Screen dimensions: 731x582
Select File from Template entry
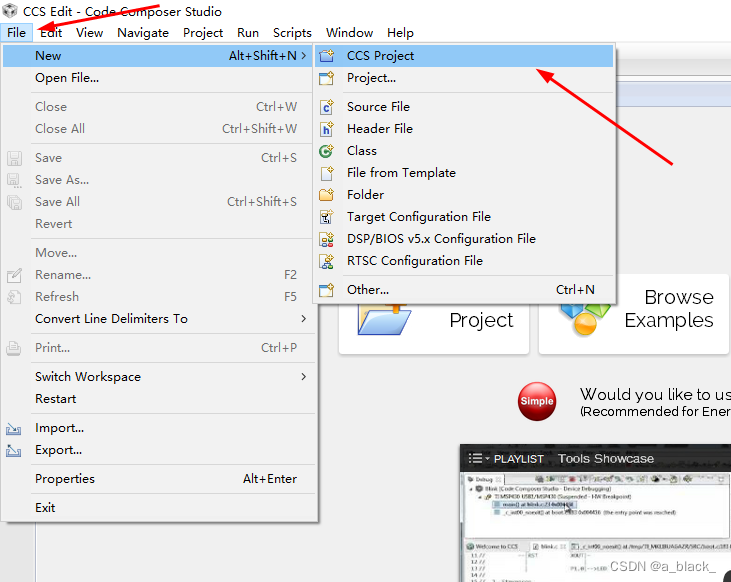tap(464, 173)
